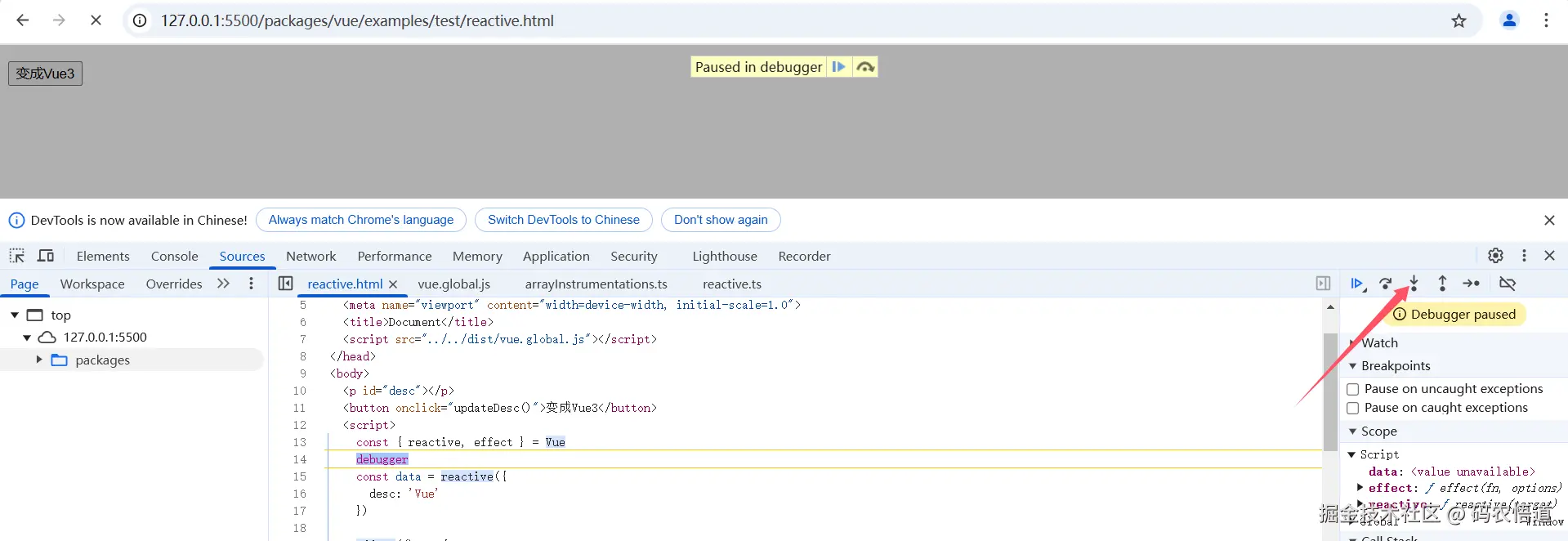Open the Recorder tab
1568x541 pixels.
804,256
